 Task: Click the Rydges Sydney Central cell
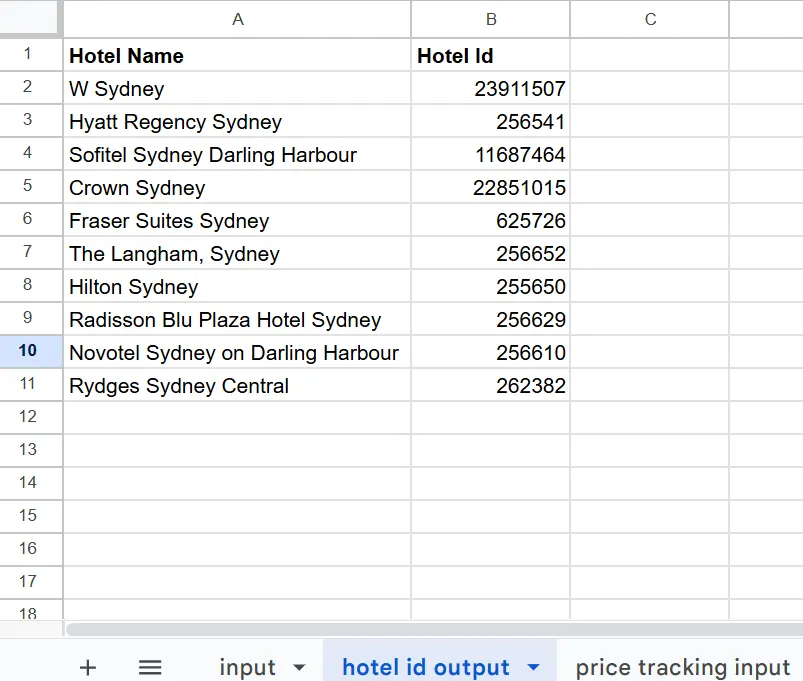click(x=237, y=386)
